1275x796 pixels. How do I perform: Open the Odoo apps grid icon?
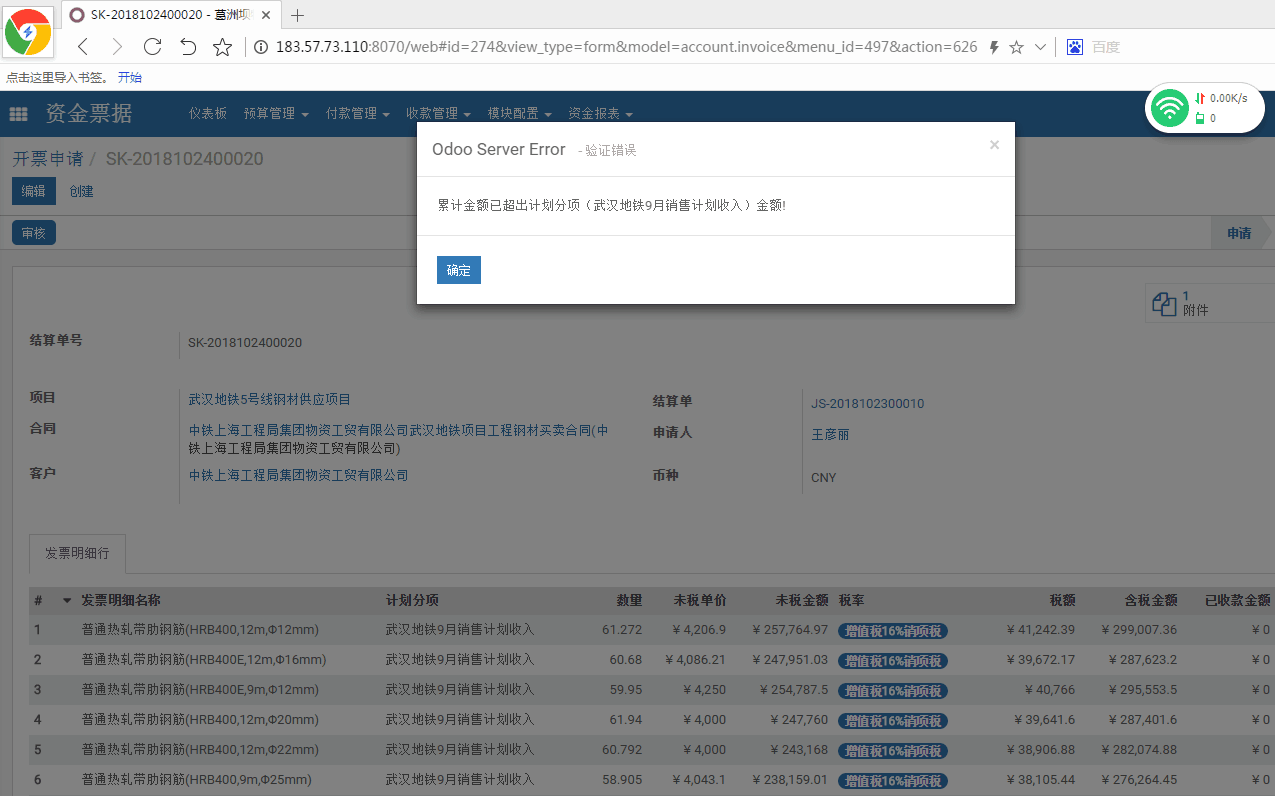point(18,114)
